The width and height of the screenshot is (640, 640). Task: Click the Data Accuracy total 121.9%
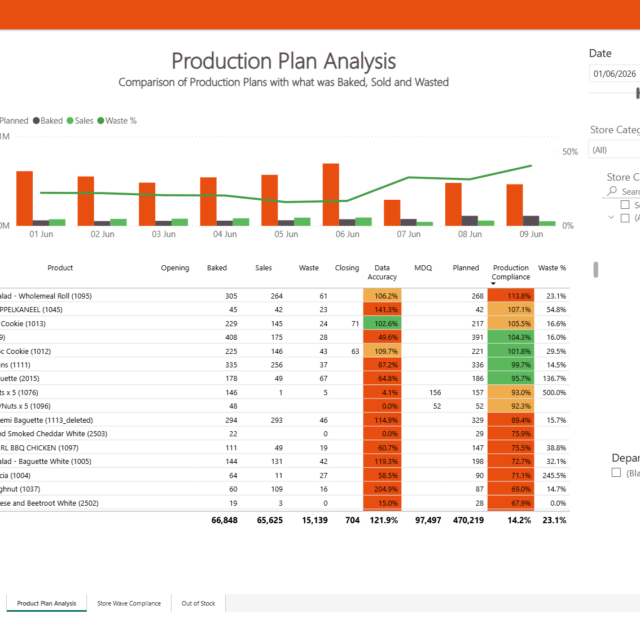click(384, 520)
